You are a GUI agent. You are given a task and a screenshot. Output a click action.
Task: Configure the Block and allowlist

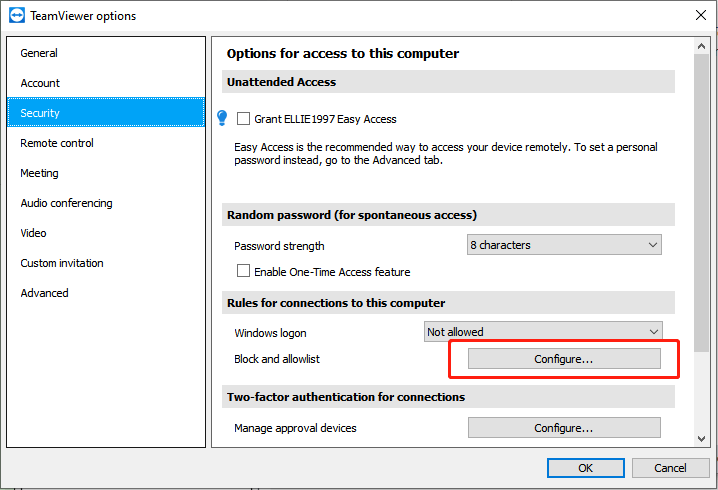coord(564,359)
